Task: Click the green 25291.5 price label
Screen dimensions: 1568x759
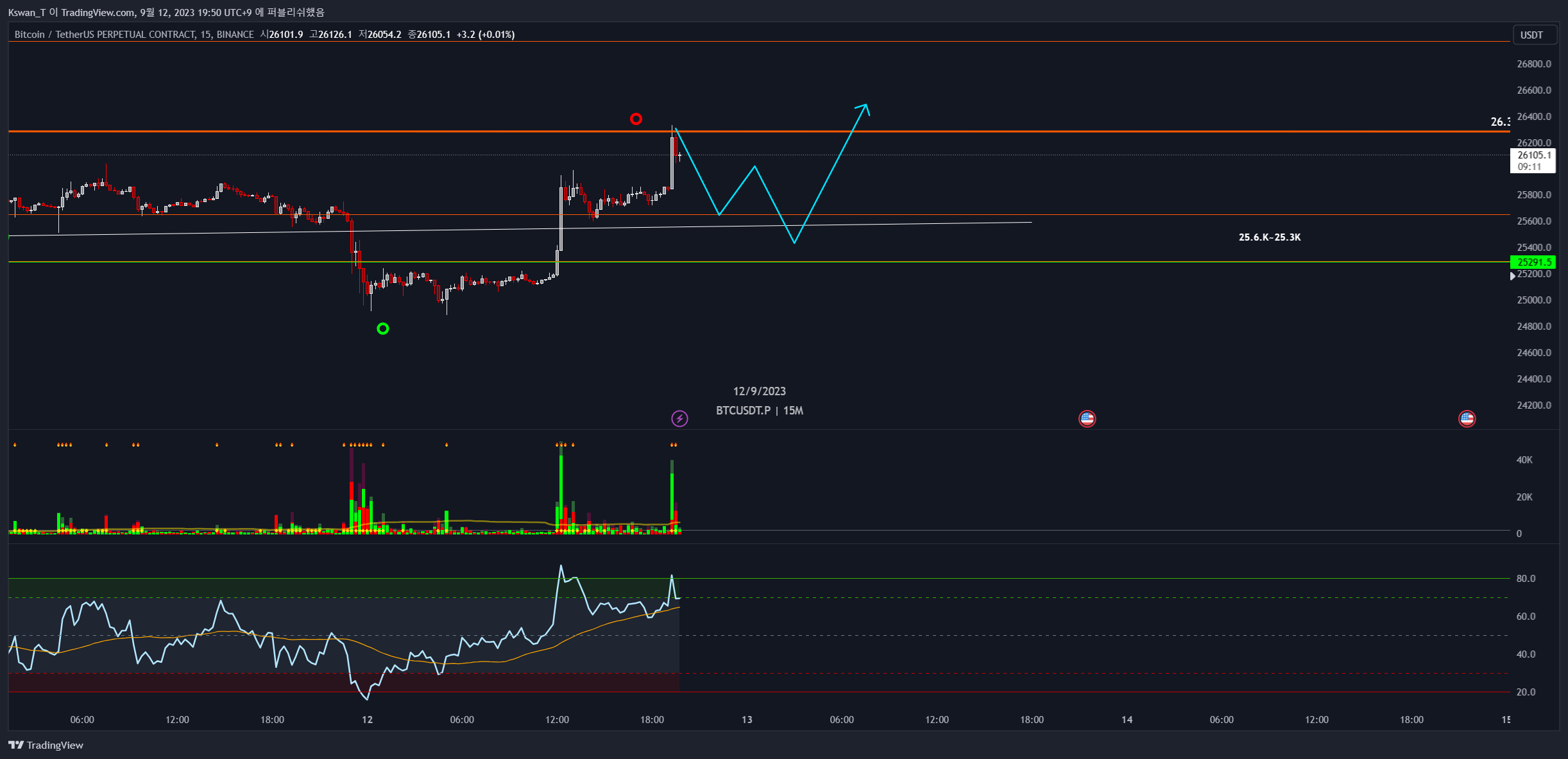Action: [x=1533, y=262]
